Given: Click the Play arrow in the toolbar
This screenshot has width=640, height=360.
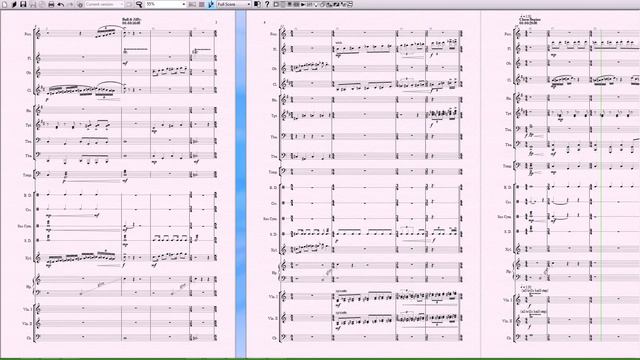Looking at the screenshot, I should [303, 4].
